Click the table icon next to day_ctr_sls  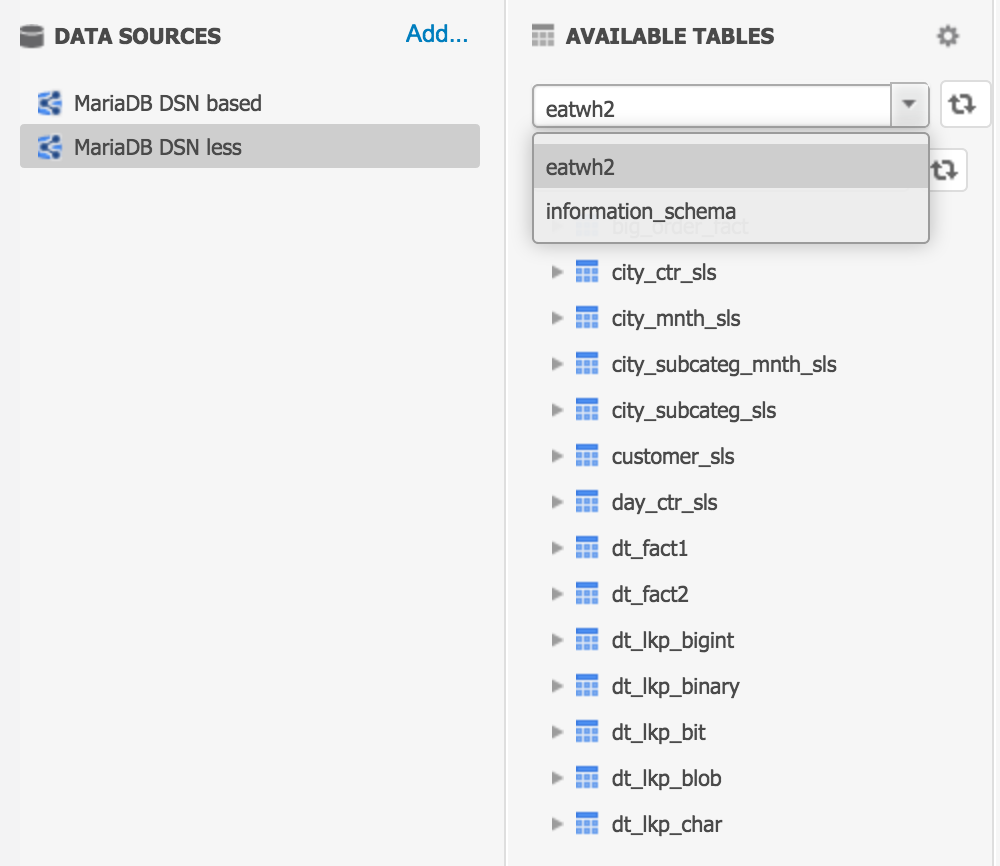click(587, 502)
